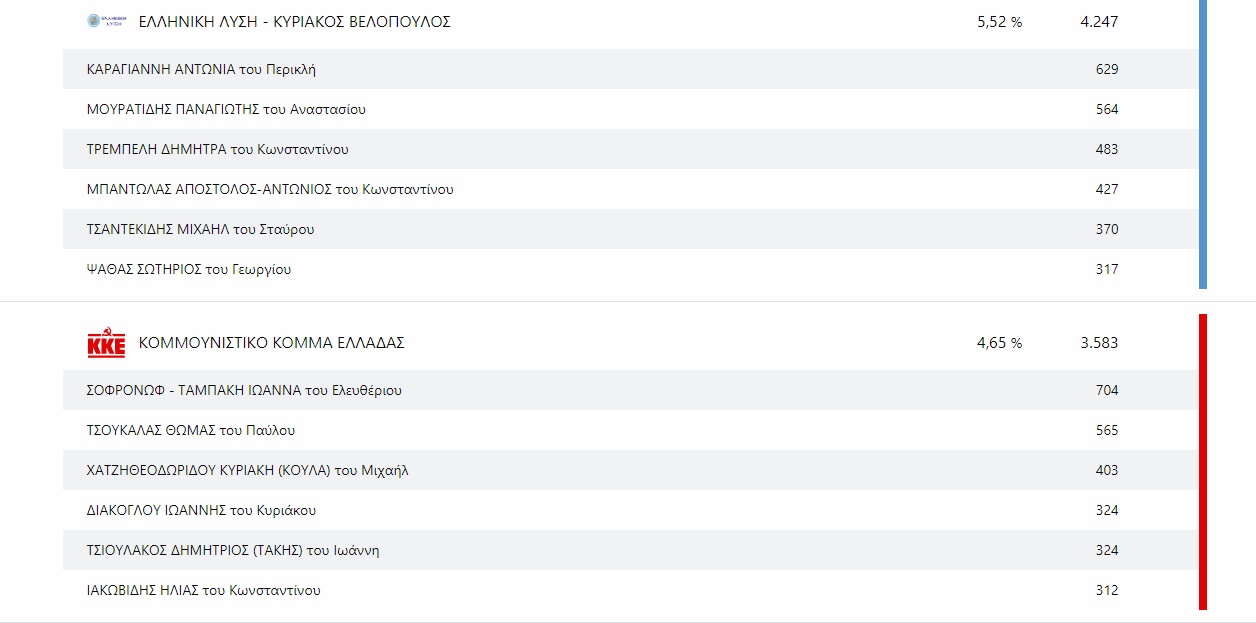The image size is (1256, 623).
Task: Click the red KKE color bar
Action: 1203,461
